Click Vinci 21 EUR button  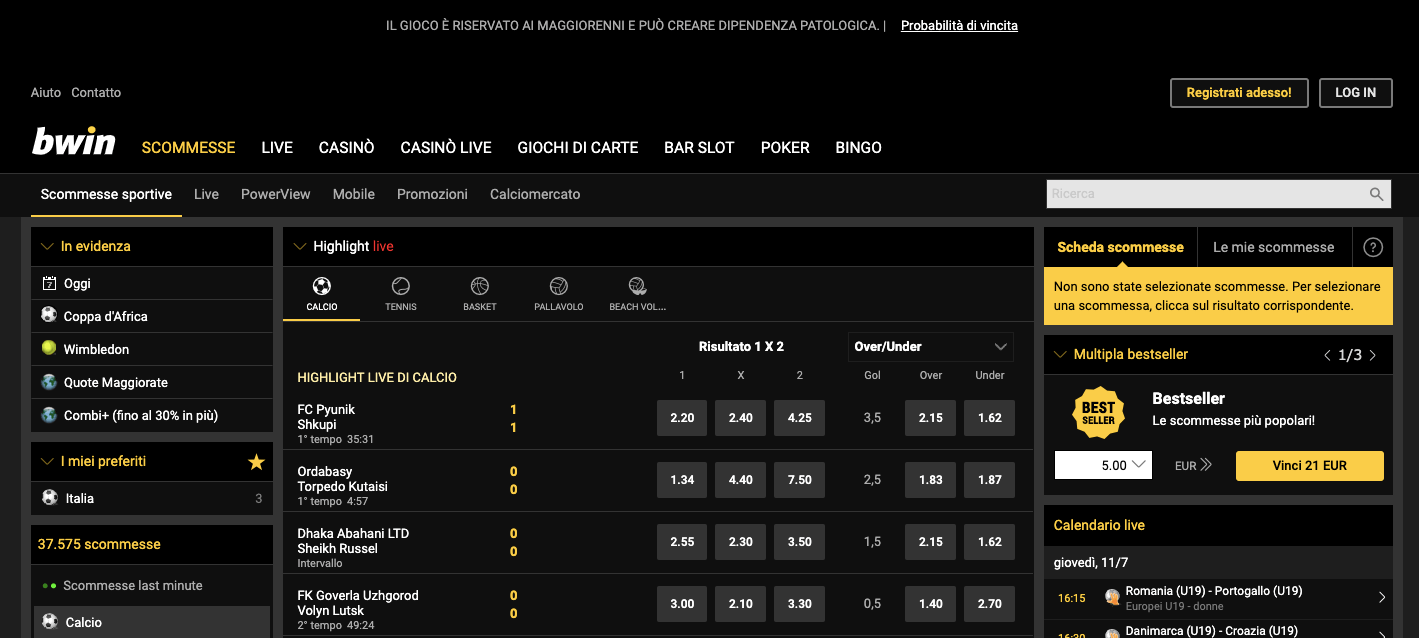pos(1310,465)
